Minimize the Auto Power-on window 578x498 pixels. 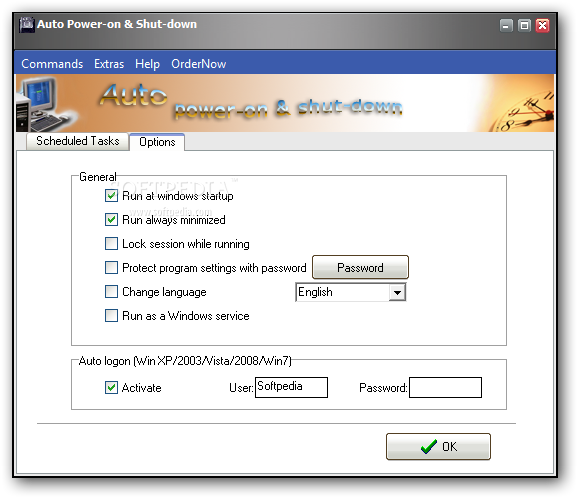pos(506,26)
